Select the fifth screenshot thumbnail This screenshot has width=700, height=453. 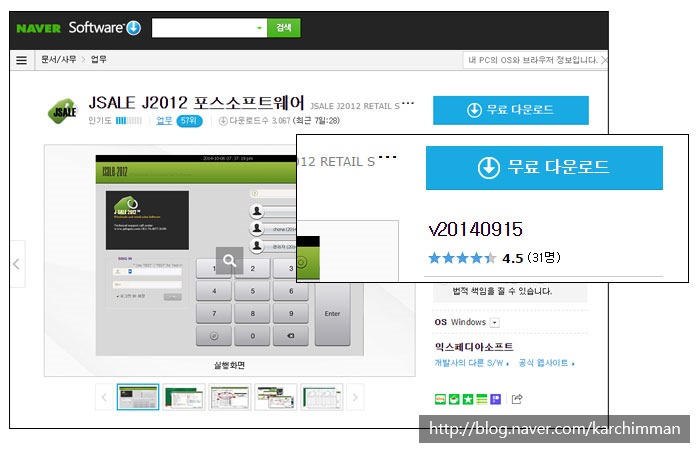[x=321, y=397]
